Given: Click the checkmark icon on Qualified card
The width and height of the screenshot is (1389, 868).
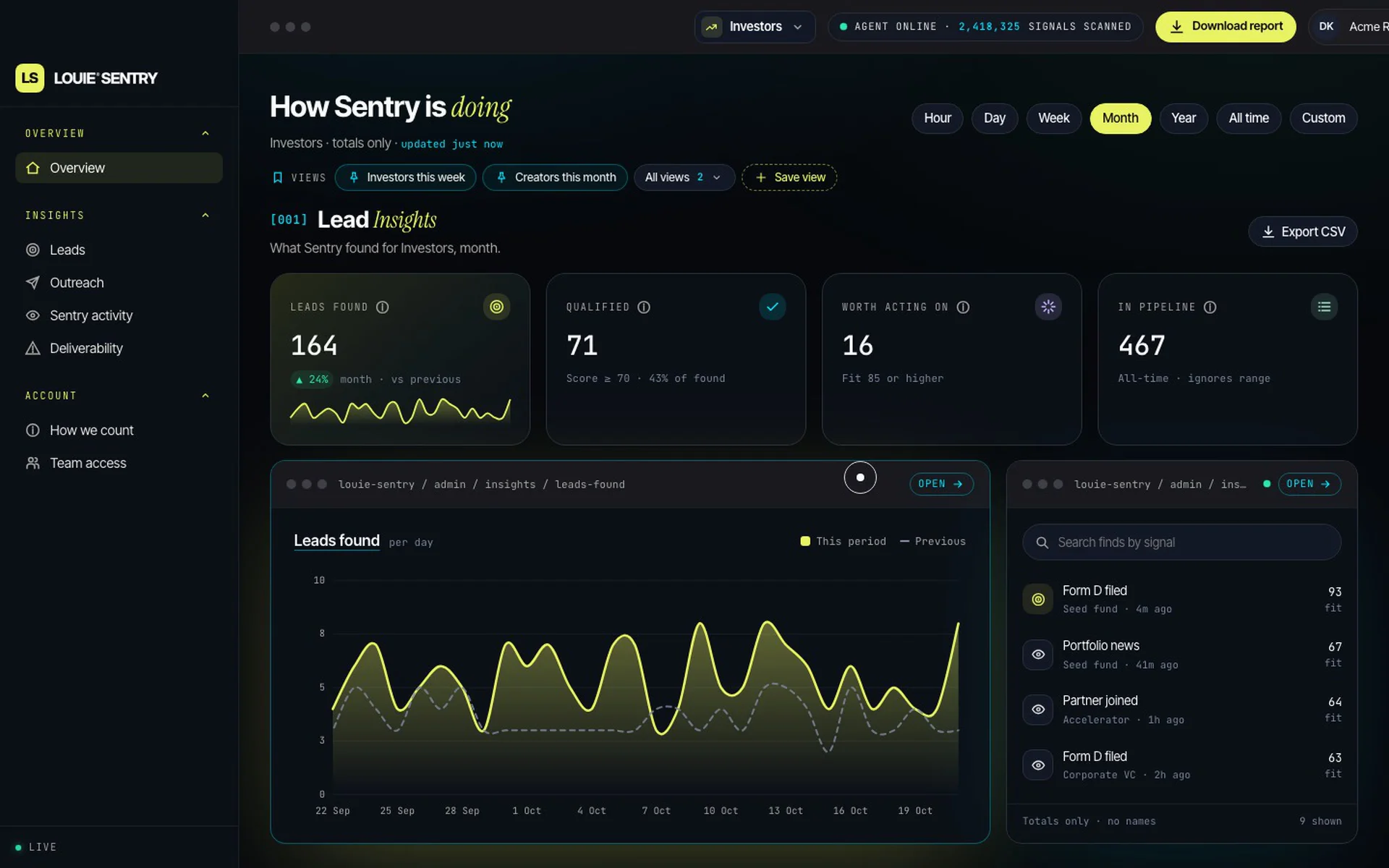Looking at the screenshot, I should click(x=772, y=307).
